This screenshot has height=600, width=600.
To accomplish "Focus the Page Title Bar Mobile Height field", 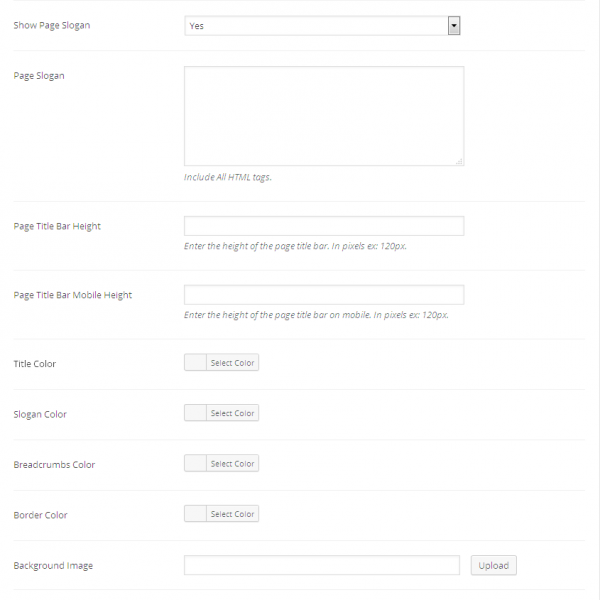I will click(323, 295).
